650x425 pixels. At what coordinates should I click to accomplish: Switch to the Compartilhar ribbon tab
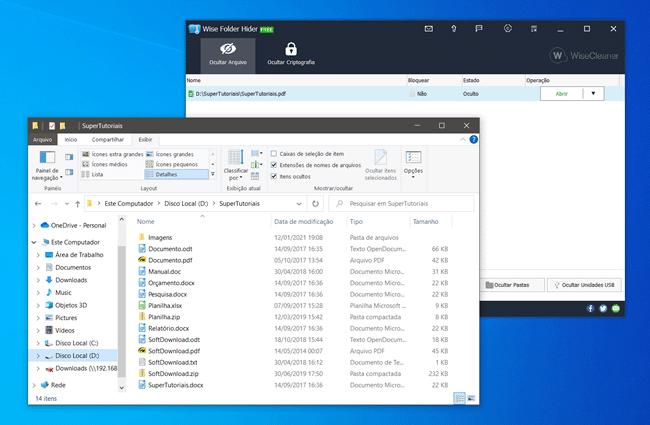(108, 140)
